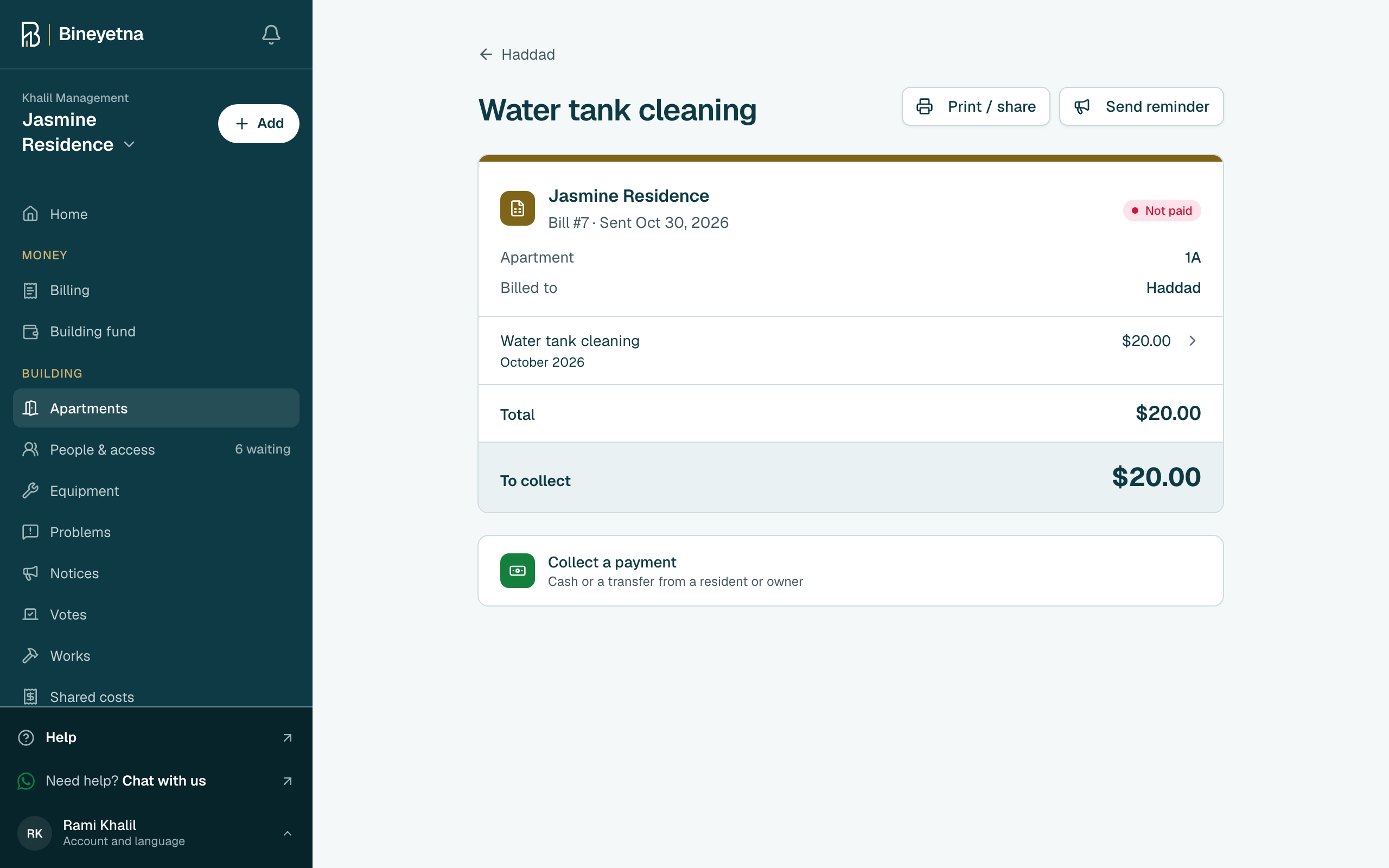Click the Add button
Image resolution: width=1389 pixels, height=868 pixels.
[258, 124]
